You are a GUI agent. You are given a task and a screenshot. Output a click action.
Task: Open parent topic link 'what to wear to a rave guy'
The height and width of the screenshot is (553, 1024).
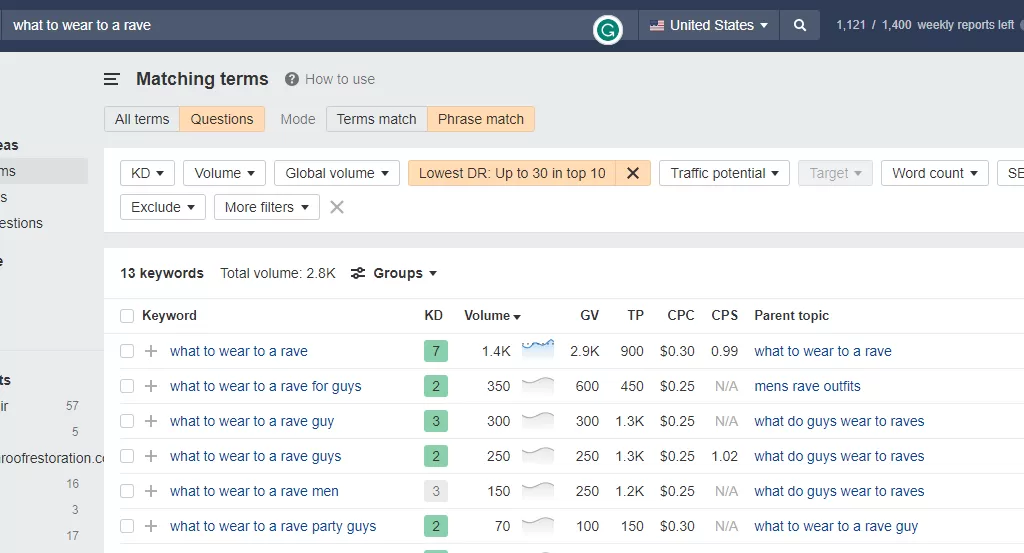click(836, 526)
